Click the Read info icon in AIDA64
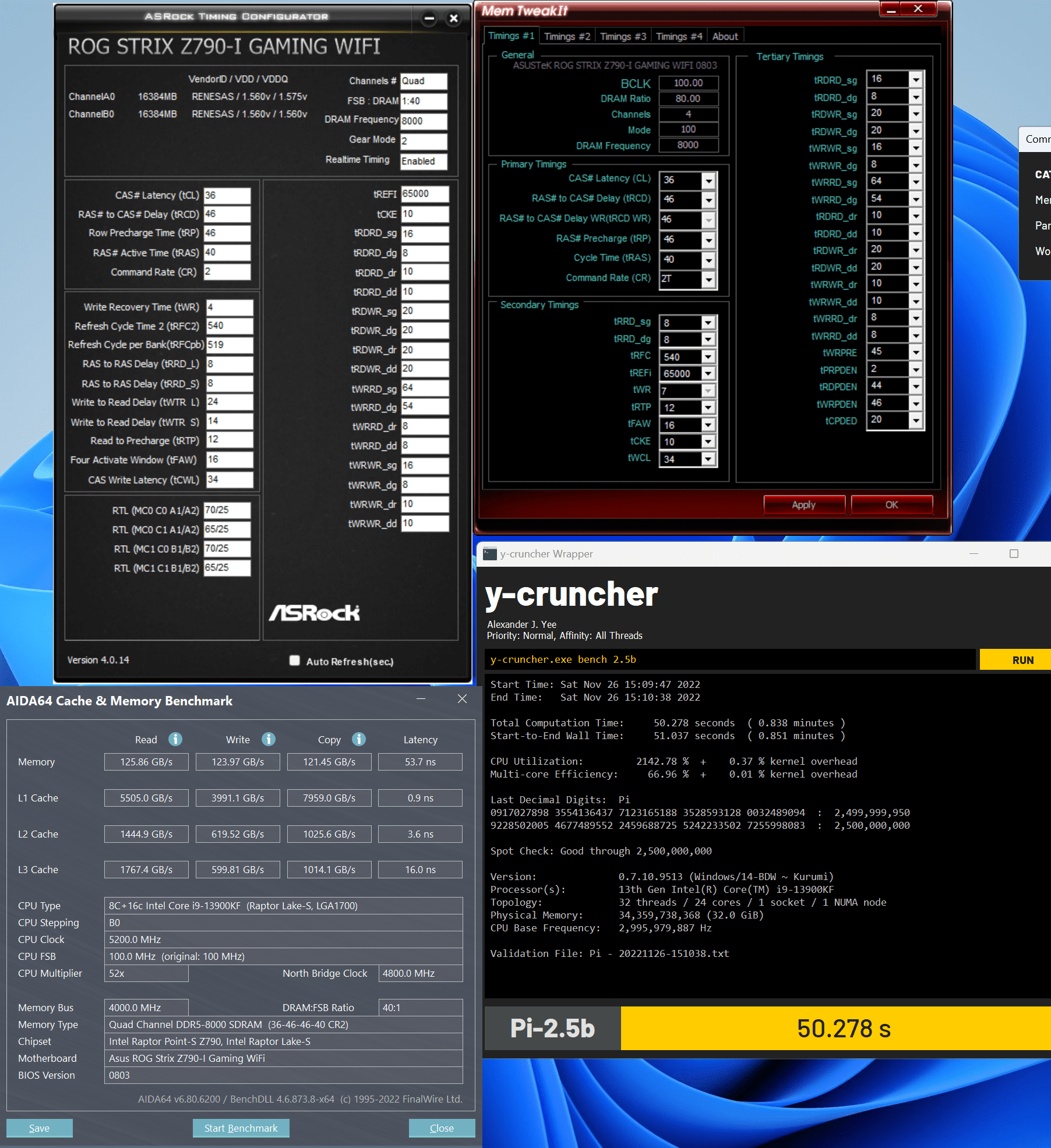Viewport: 1051px width, 1148px height. [x=175, y=739]
